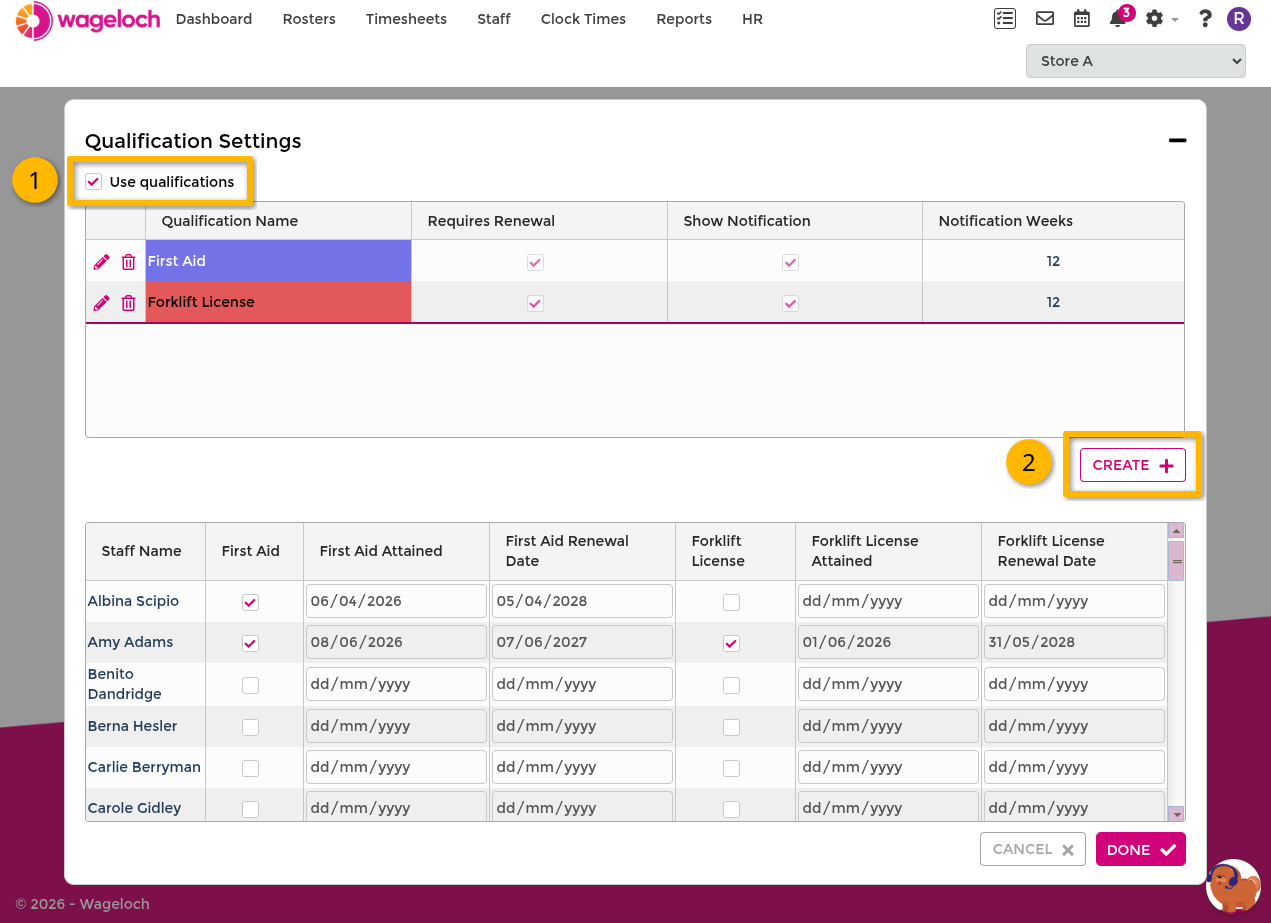Open the Rosters menu
This screenshot has width=1271, height=923.
[x=309, y=19]
